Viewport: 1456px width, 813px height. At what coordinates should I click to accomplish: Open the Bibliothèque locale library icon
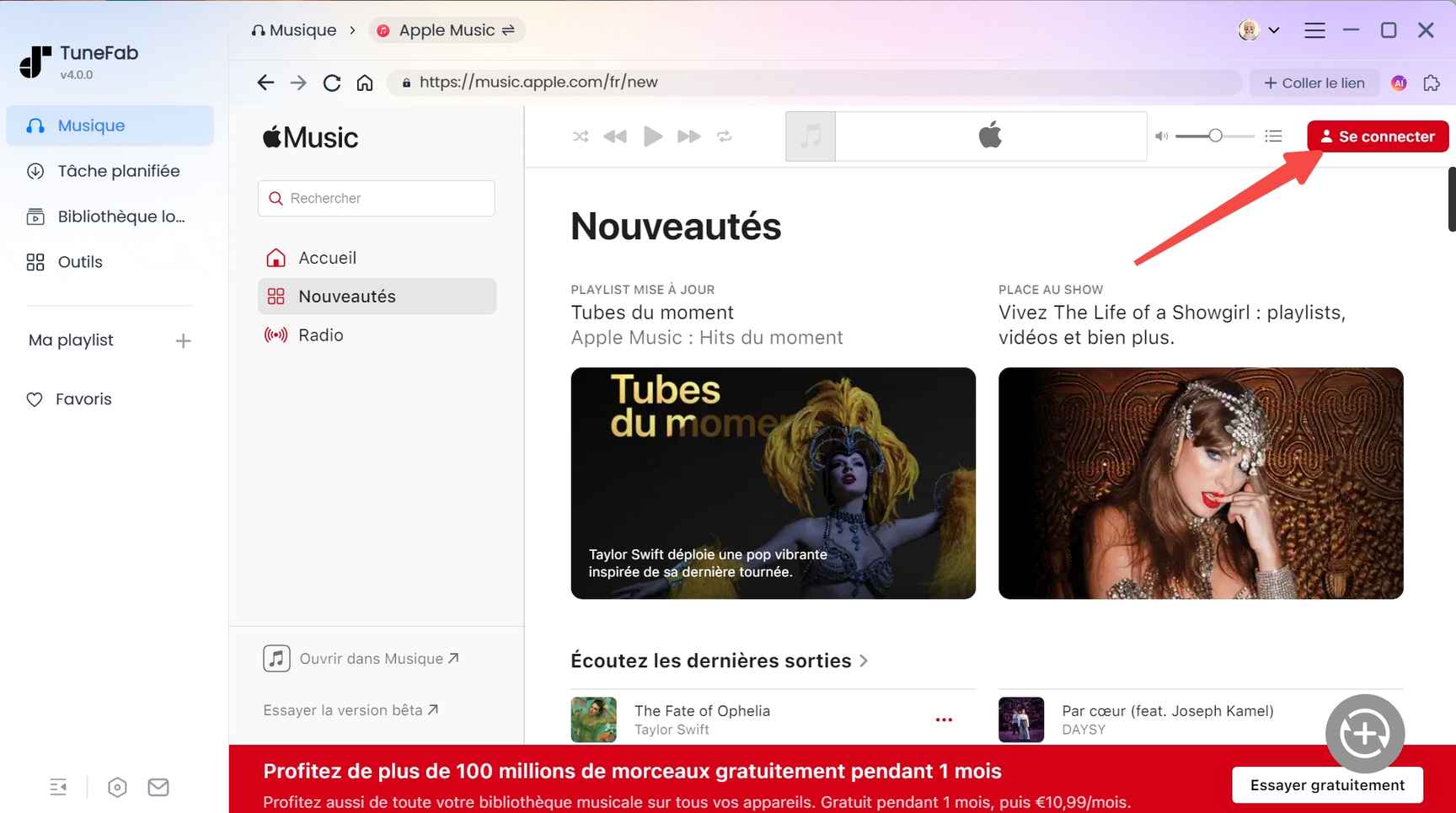click(35, 216)
